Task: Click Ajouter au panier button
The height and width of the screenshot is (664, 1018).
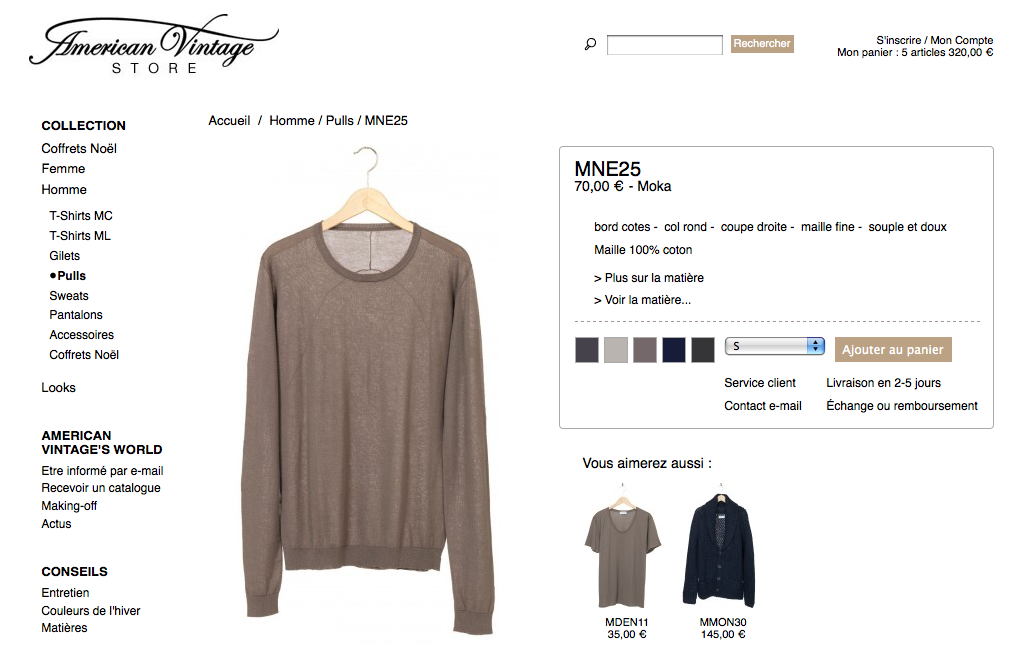Action: (893, 349)
